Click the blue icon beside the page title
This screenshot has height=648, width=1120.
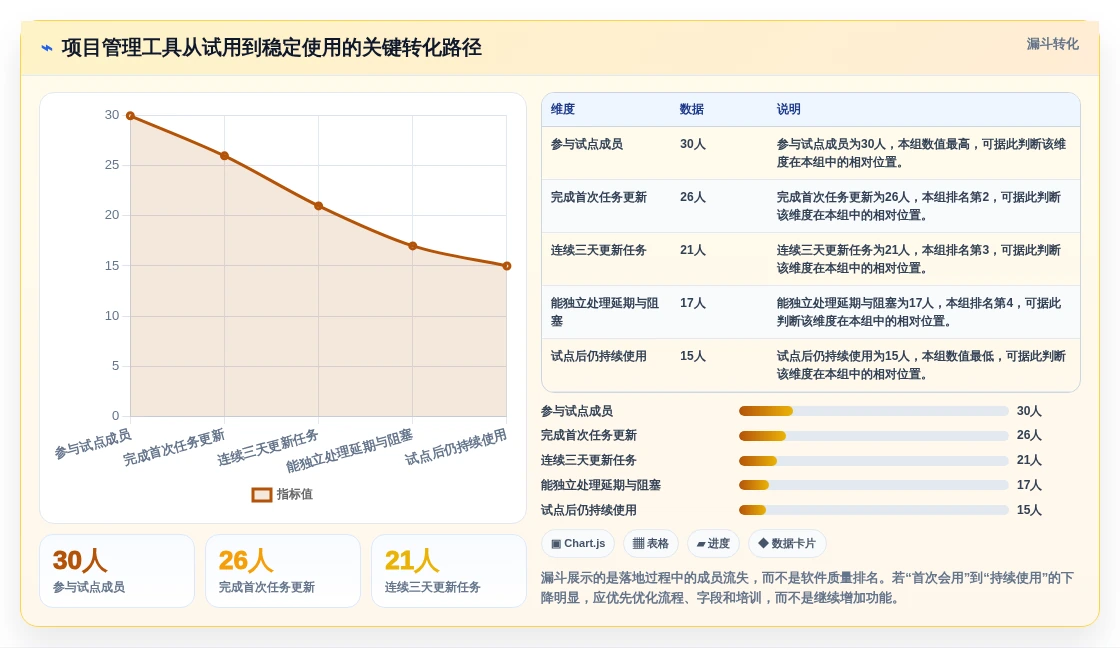(x=47, y=48)
